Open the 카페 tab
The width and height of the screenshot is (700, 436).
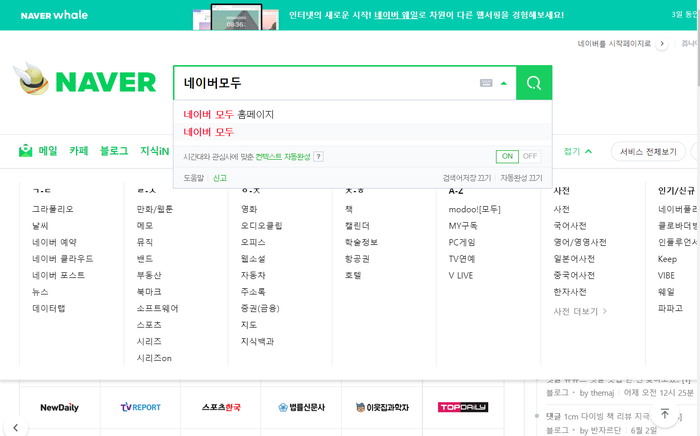[79, 151]
